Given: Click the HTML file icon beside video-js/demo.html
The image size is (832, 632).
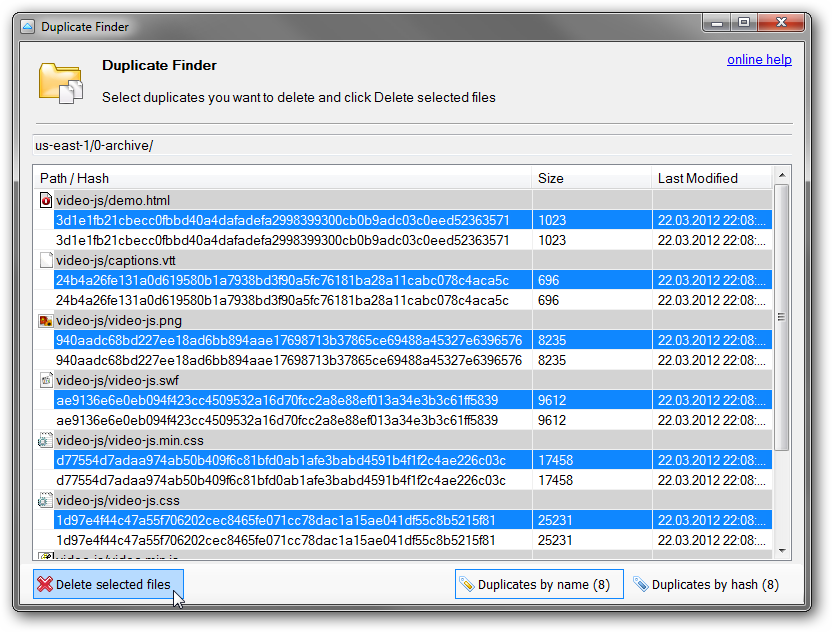Looking at the screenshot, I should [x=45, y=199].
